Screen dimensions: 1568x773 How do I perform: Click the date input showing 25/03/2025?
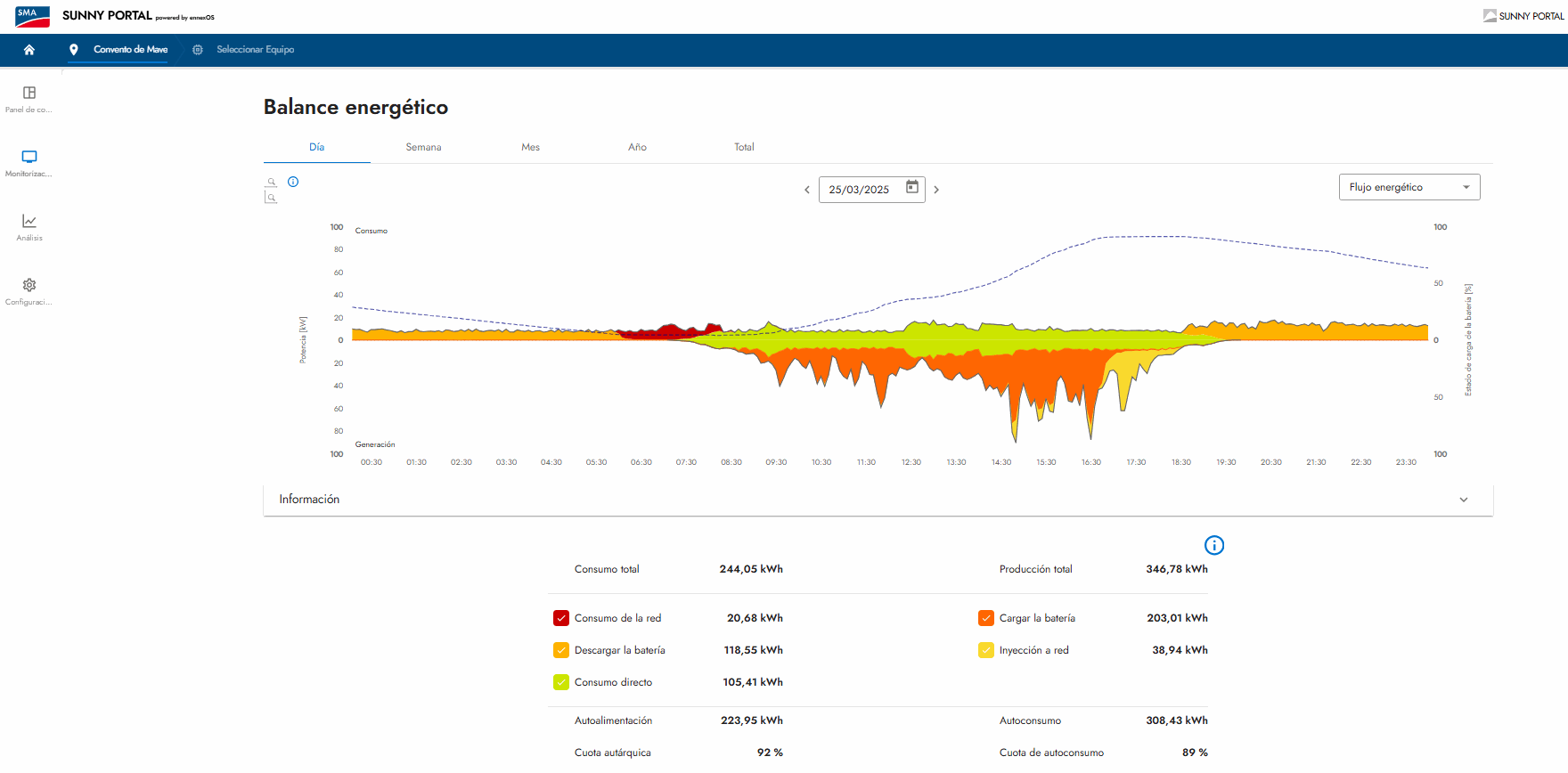pos(860,190)
